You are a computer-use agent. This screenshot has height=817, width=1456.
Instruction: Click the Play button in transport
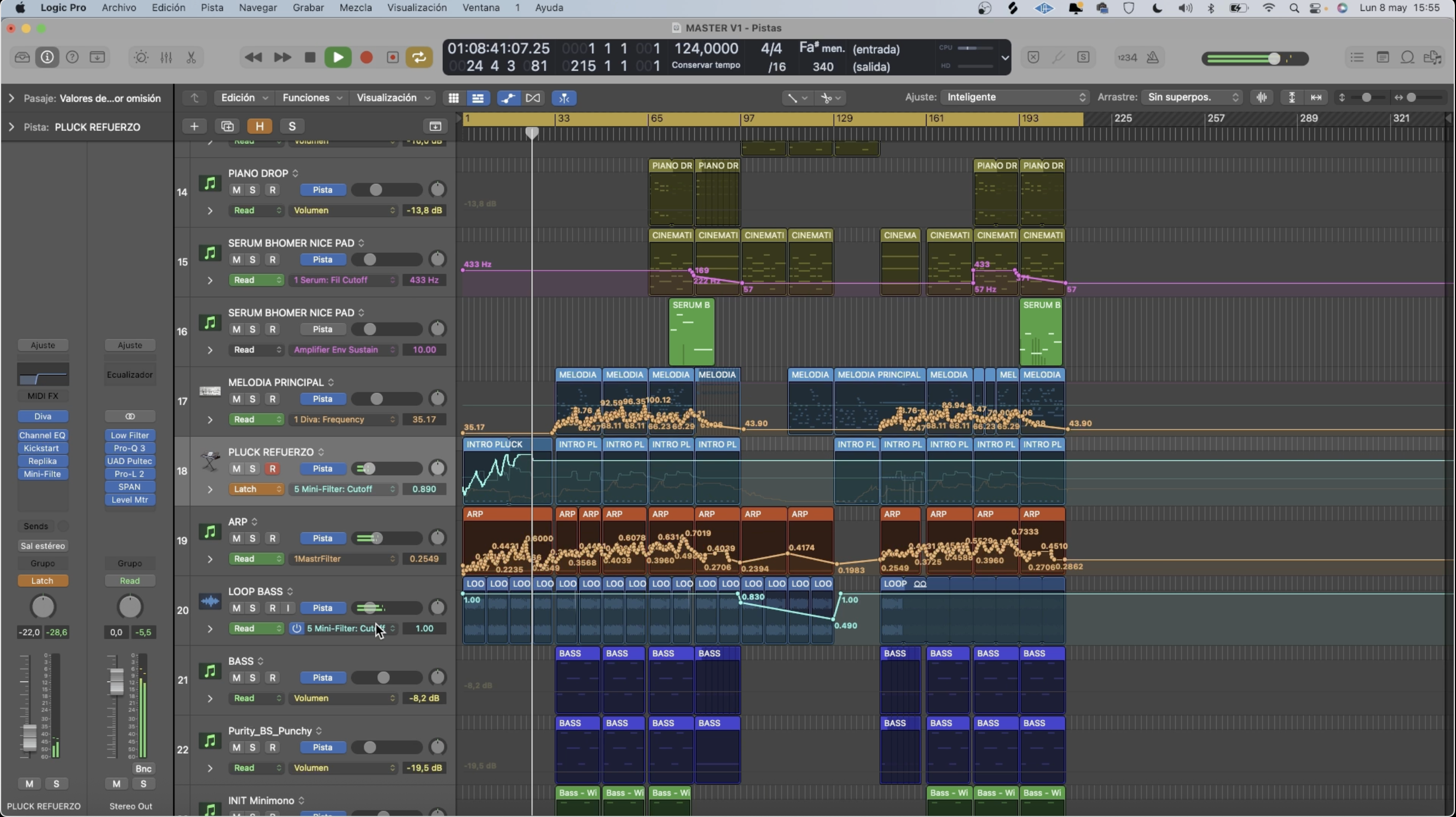pos(338,57)
